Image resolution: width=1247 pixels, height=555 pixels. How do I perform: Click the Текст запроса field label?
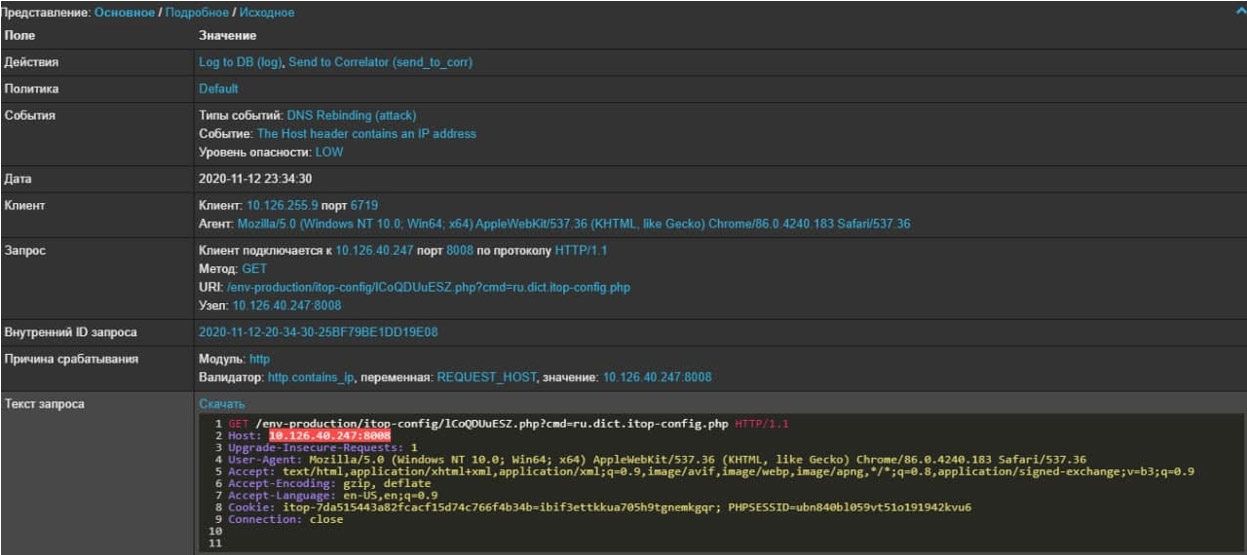(x=45, y=404)
